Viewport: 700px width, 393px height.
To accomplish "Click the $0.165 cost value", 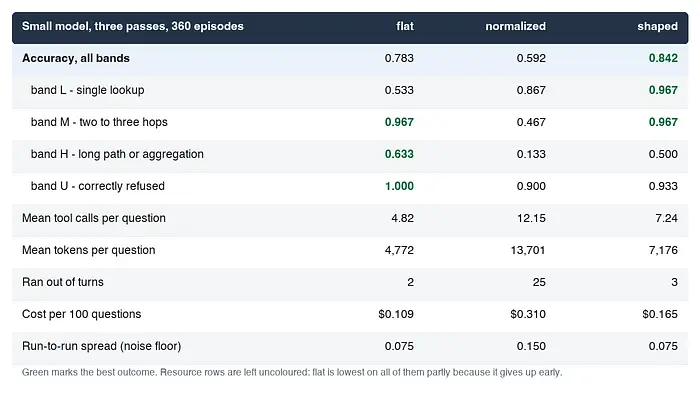I will [x=660, y=314].
